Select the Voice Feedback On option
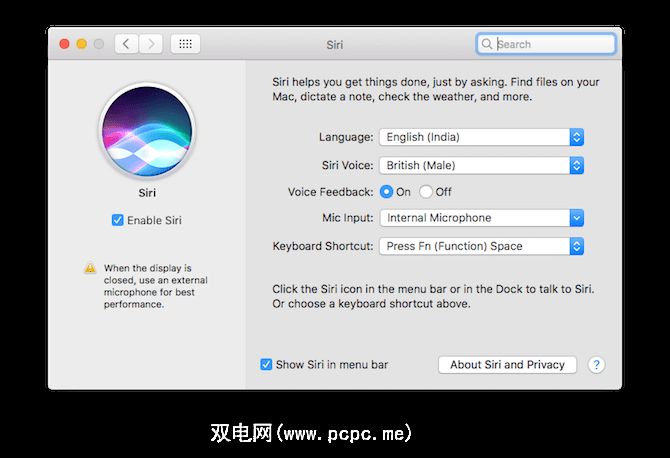The height and width of the screenshot is (458, 670). click(386, 191)
